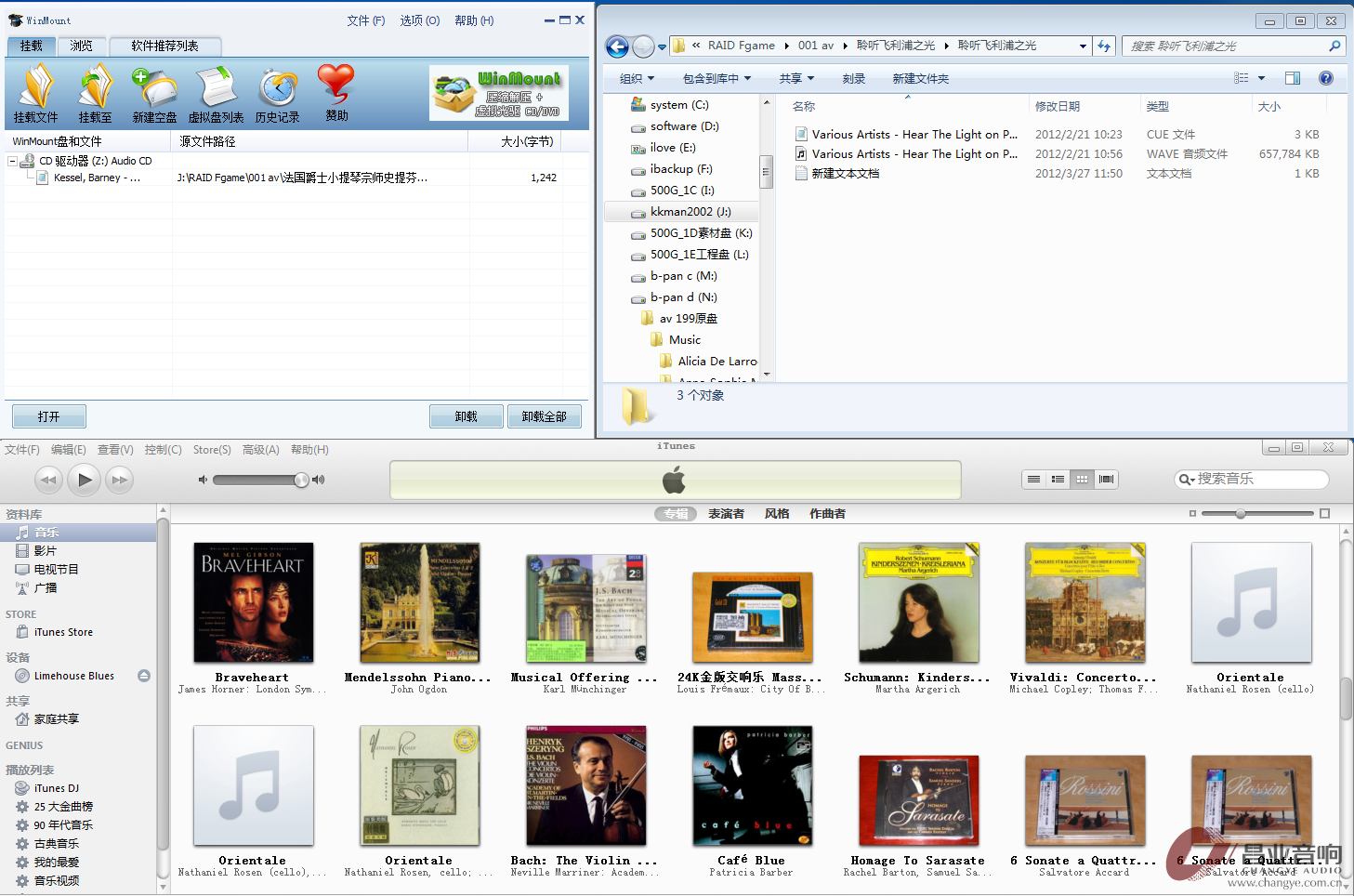Screen dimensions: 1354x896
Task: Click the iTunes previous track button
Action: (x=48, y=480)
